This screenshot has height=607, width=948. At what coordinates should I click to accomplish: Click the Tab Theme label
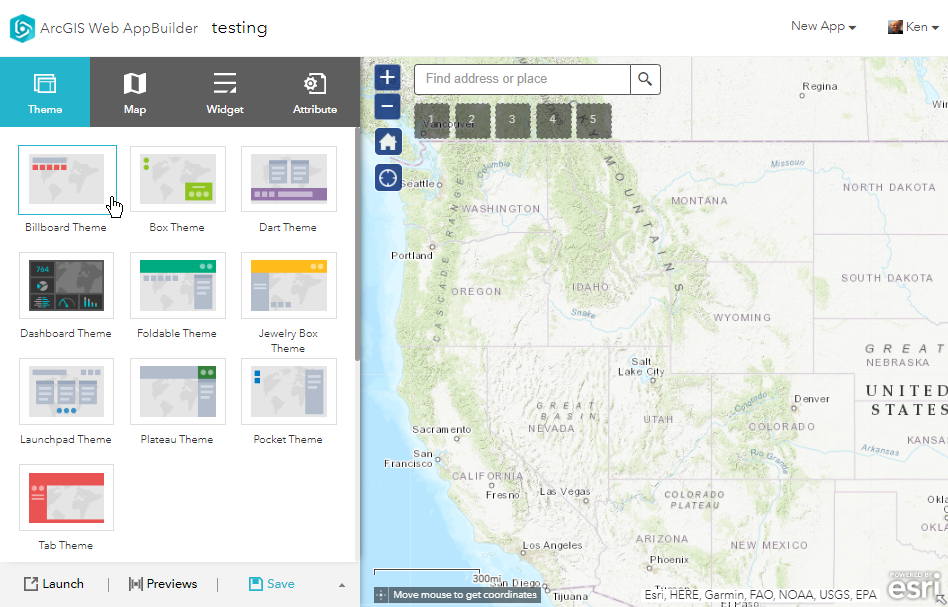[66, 545]
